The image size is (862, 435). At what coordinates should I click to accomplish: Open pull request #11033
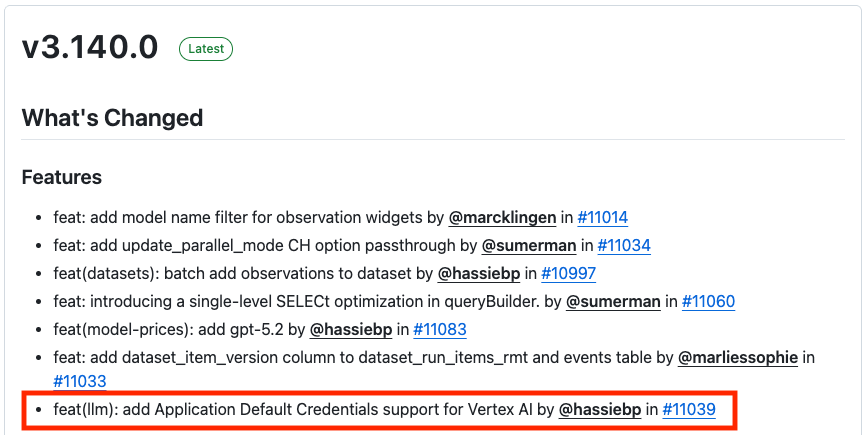click(x=80, y=381)
